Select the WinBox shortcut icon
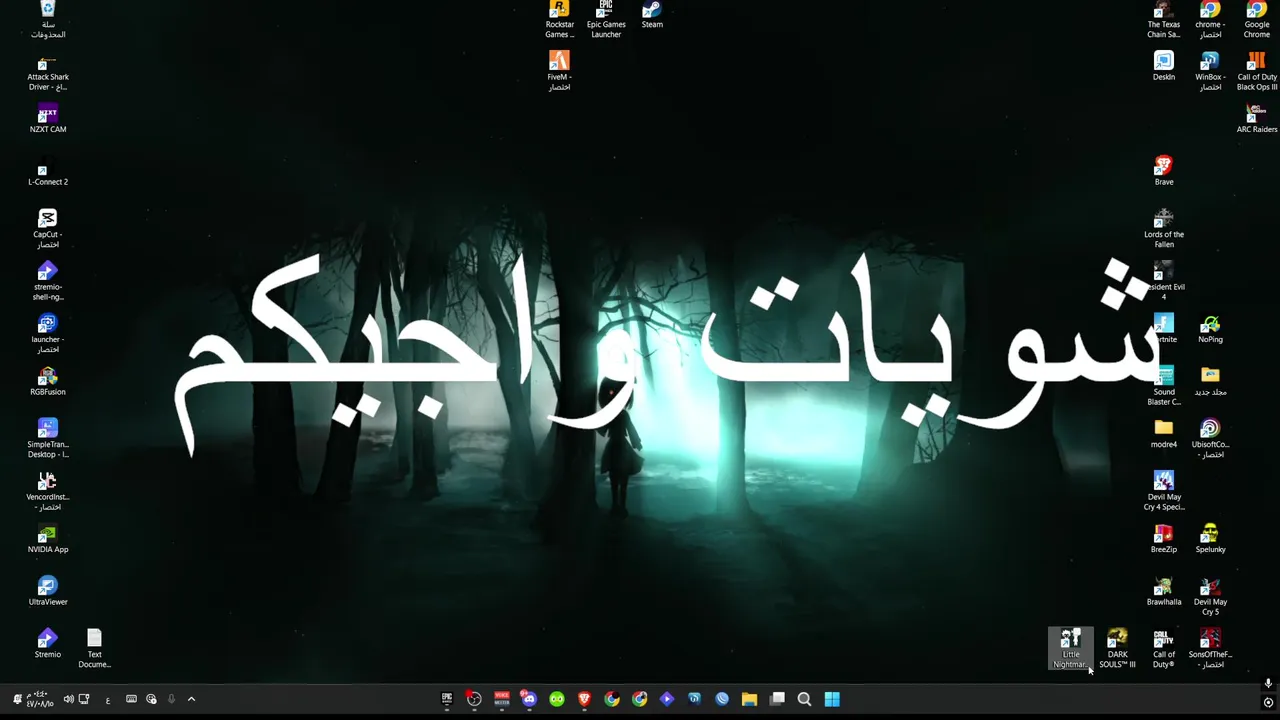The width and height of the screenshot is (1280, 720). (1210, 71)
